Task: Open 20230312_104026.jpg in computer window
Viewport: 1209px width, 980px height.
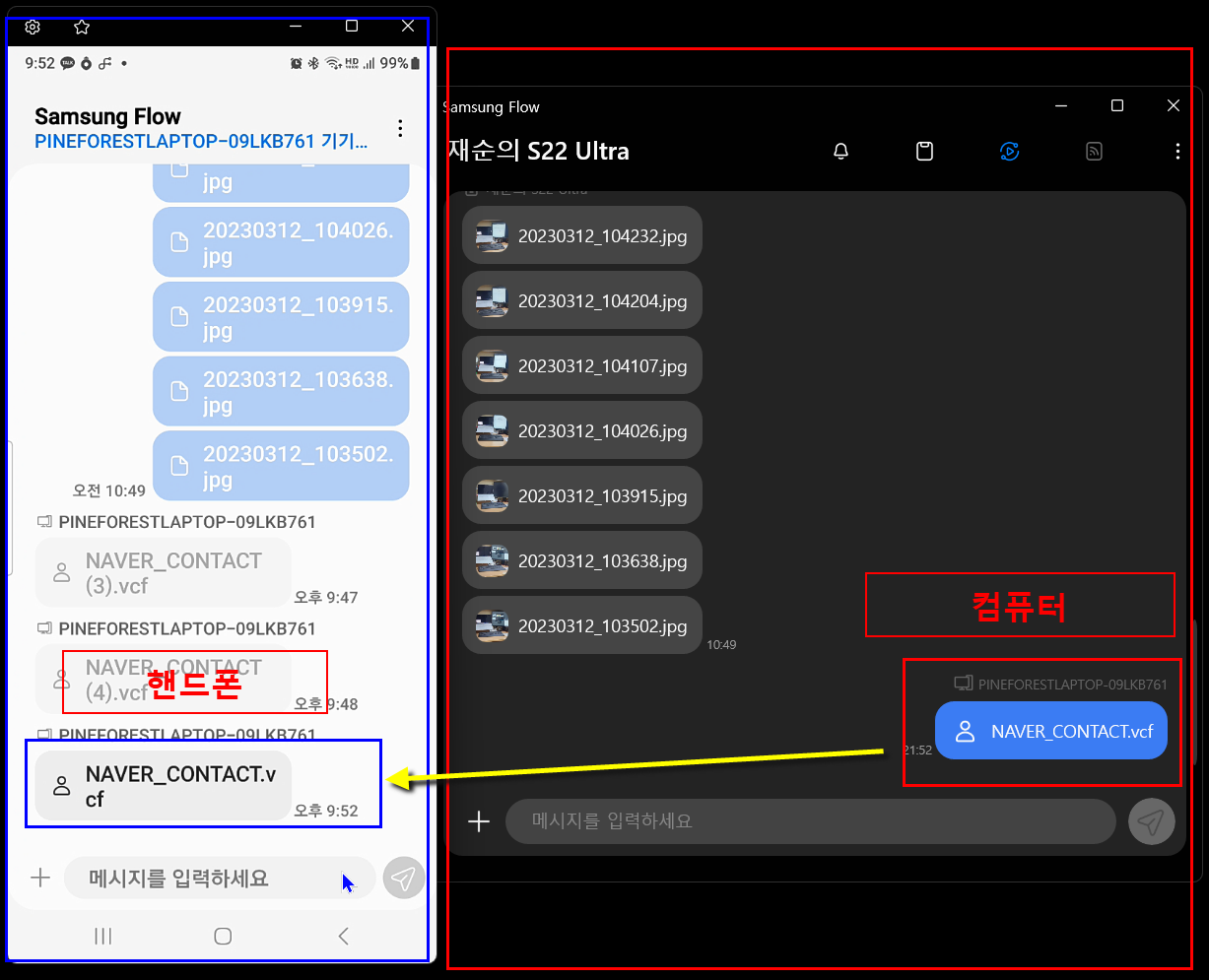Action: [x=582, y=430]
